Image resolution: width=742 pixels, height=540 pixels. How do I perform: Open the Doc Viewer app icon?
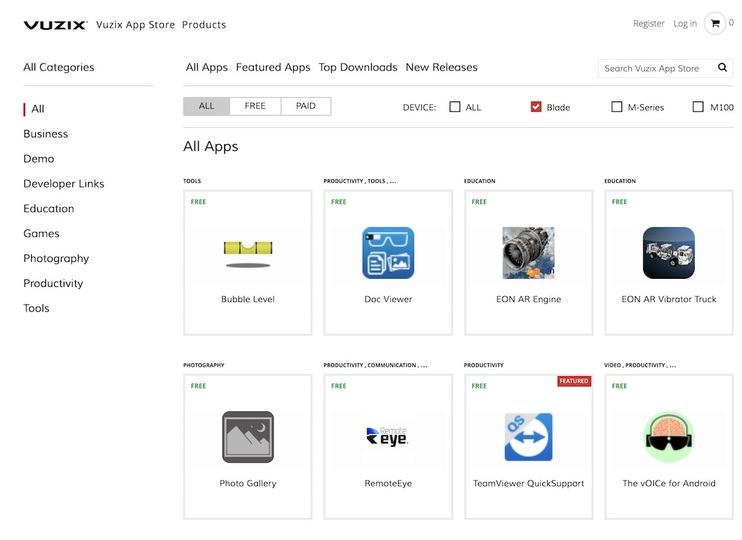388,253
